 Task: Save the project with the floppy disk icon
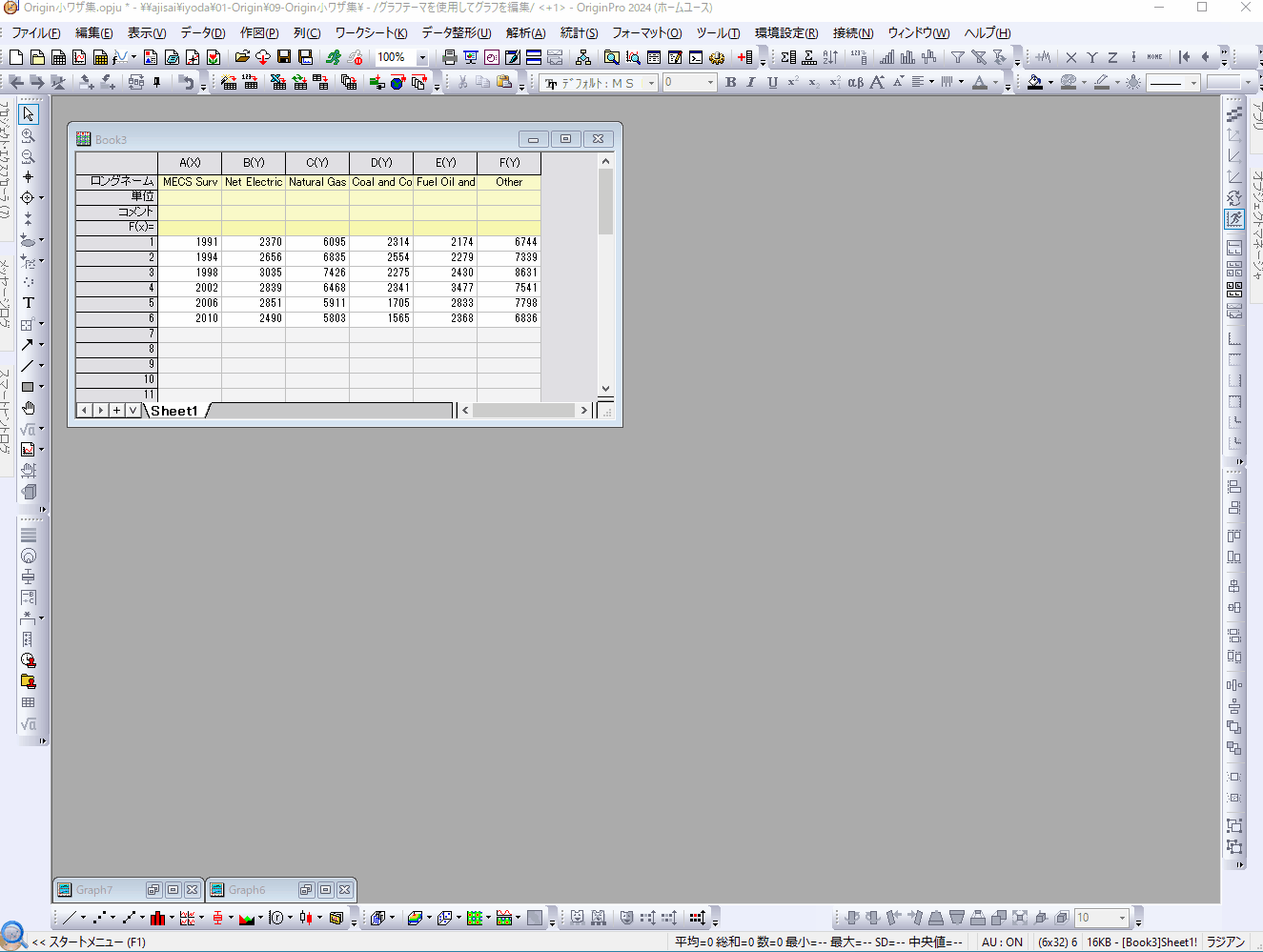tap(284, 57)
